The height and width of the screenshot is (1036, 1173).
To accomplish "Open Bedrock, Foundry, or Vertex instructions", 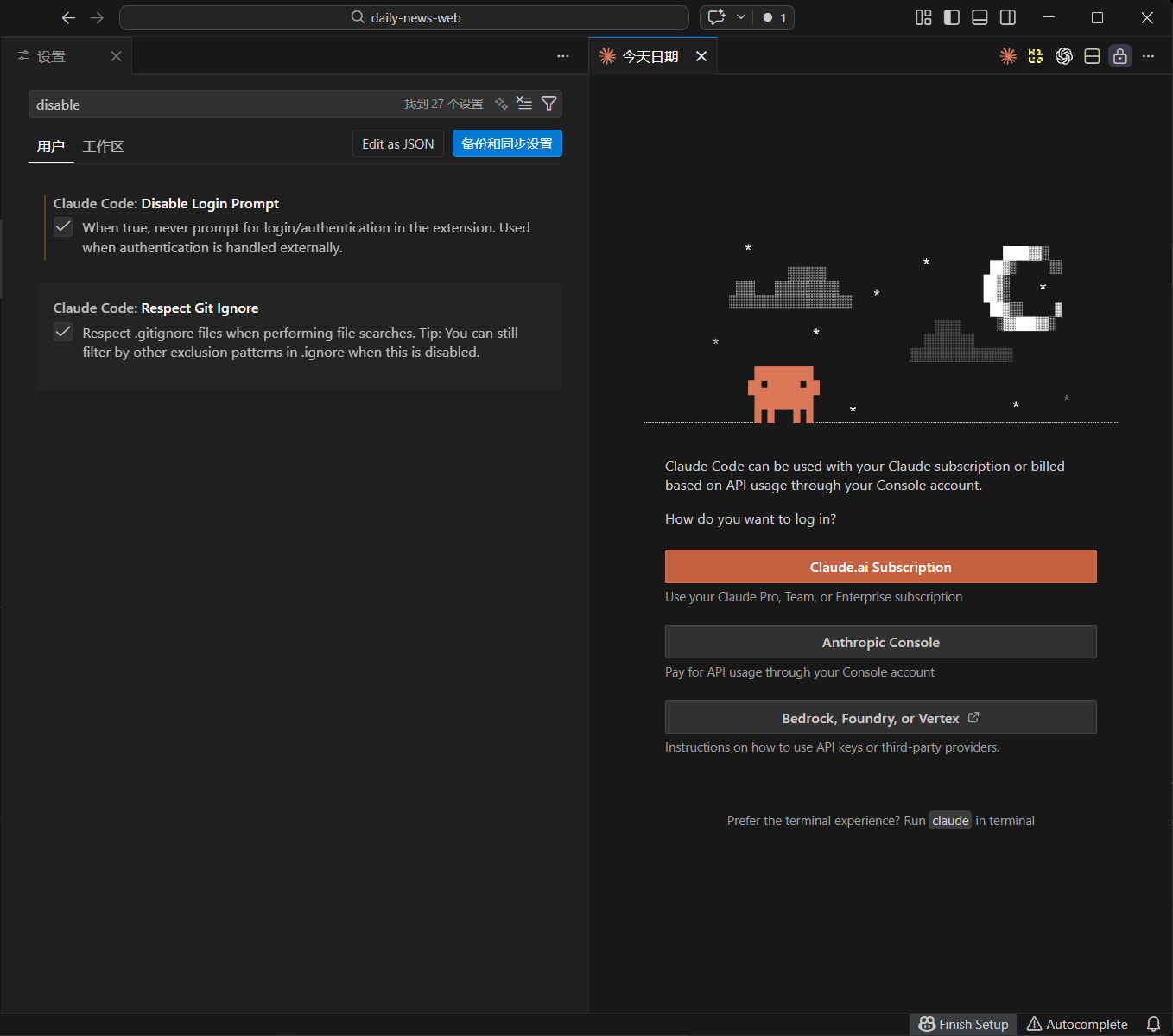I will point(880,717).
